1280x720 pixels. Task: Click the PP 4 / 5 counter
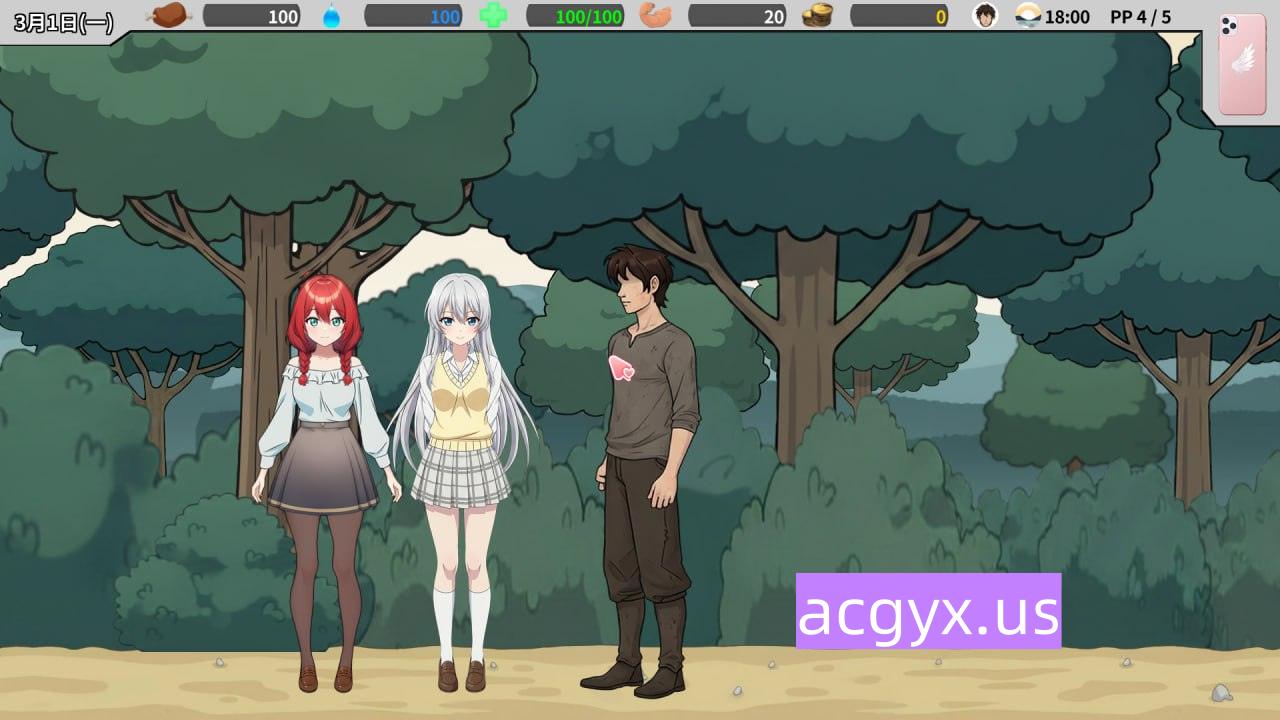[1140, 17]
